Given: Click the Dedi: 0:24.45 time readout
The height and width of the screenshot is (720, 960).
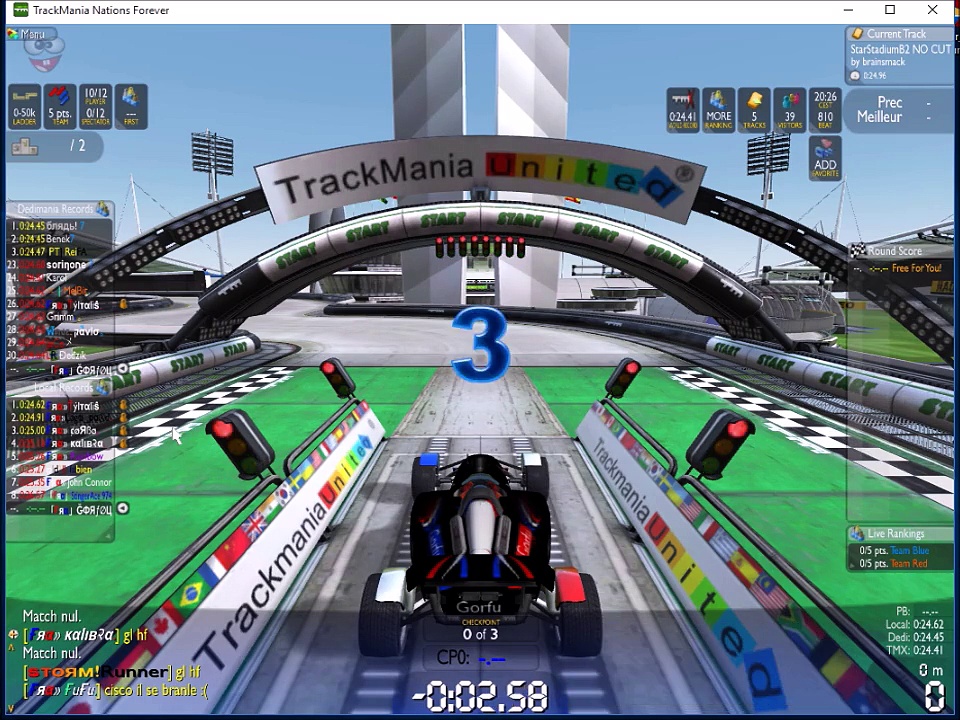Looking at the screenshot, I should tap(916, 637).
